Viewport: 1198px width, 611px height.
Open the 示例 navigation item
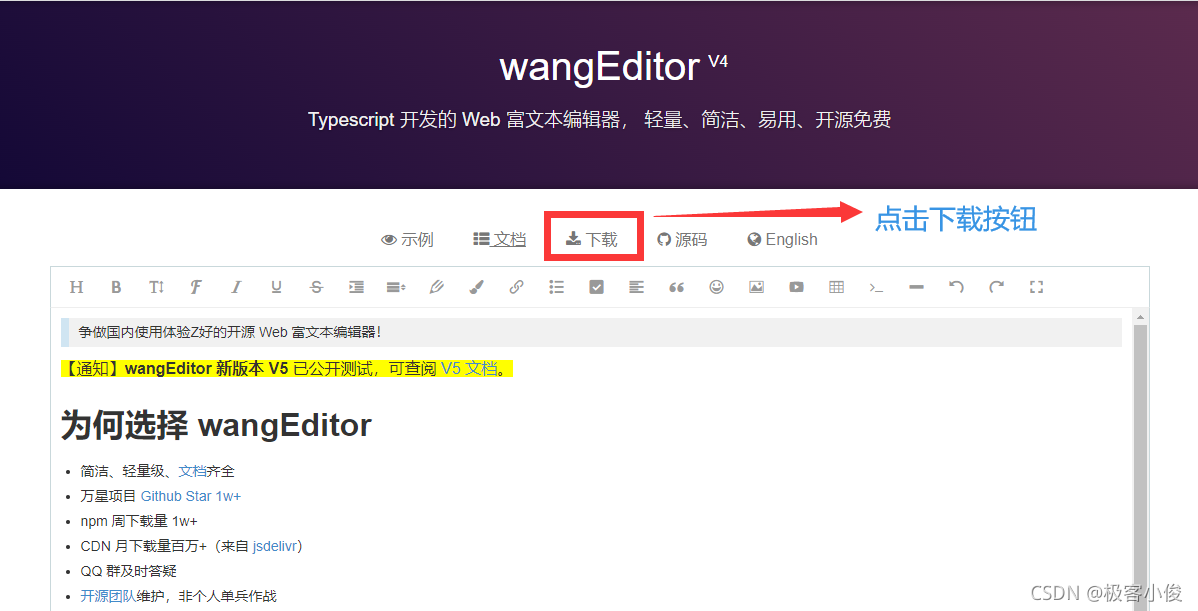point(407,240)
